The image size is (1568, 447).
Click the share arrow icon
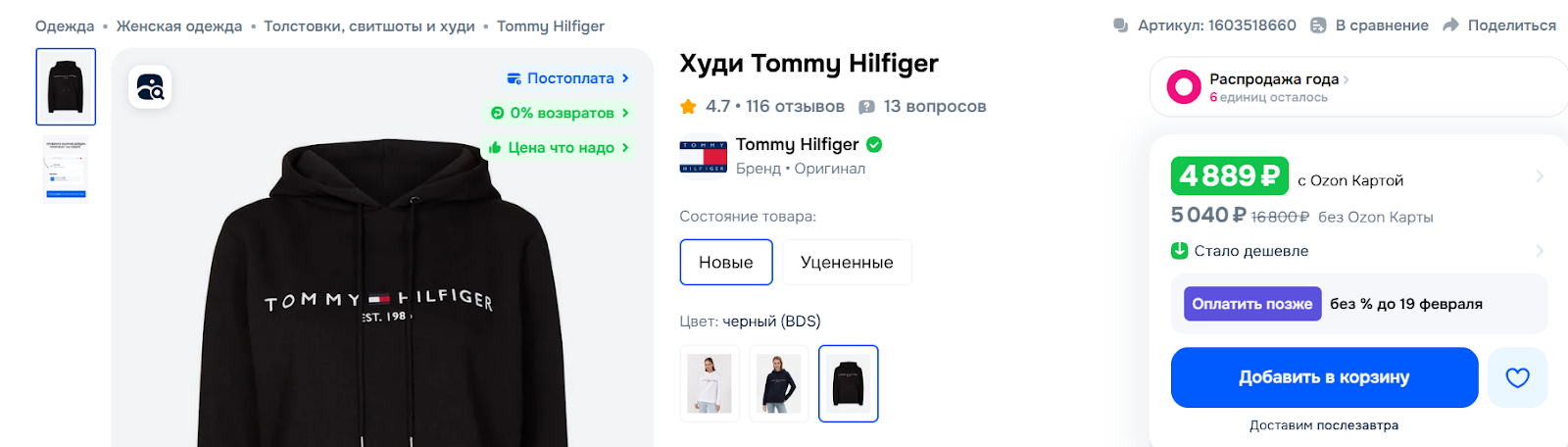[x=1451, y=25]
